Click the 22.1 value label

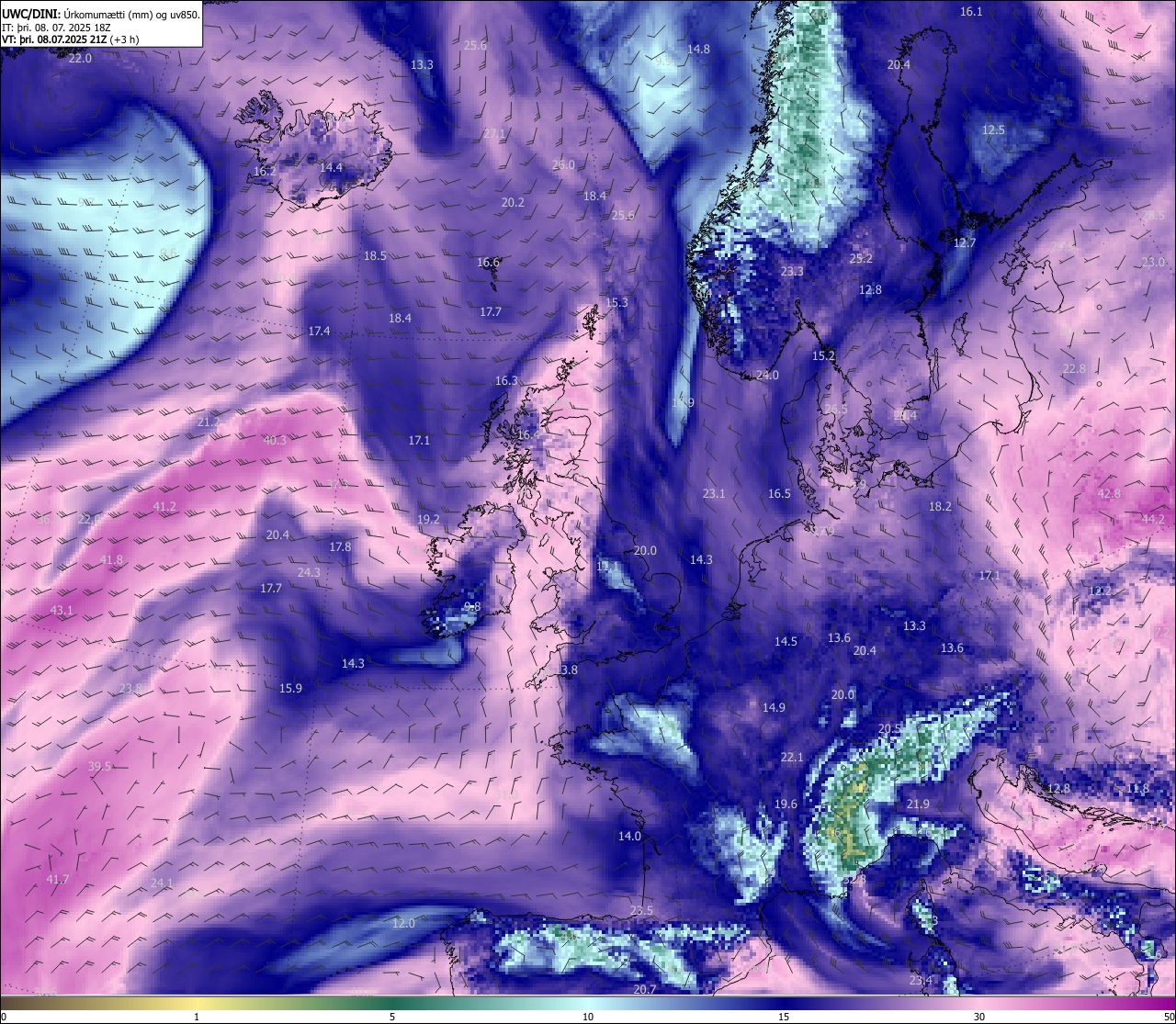point(792,758)
